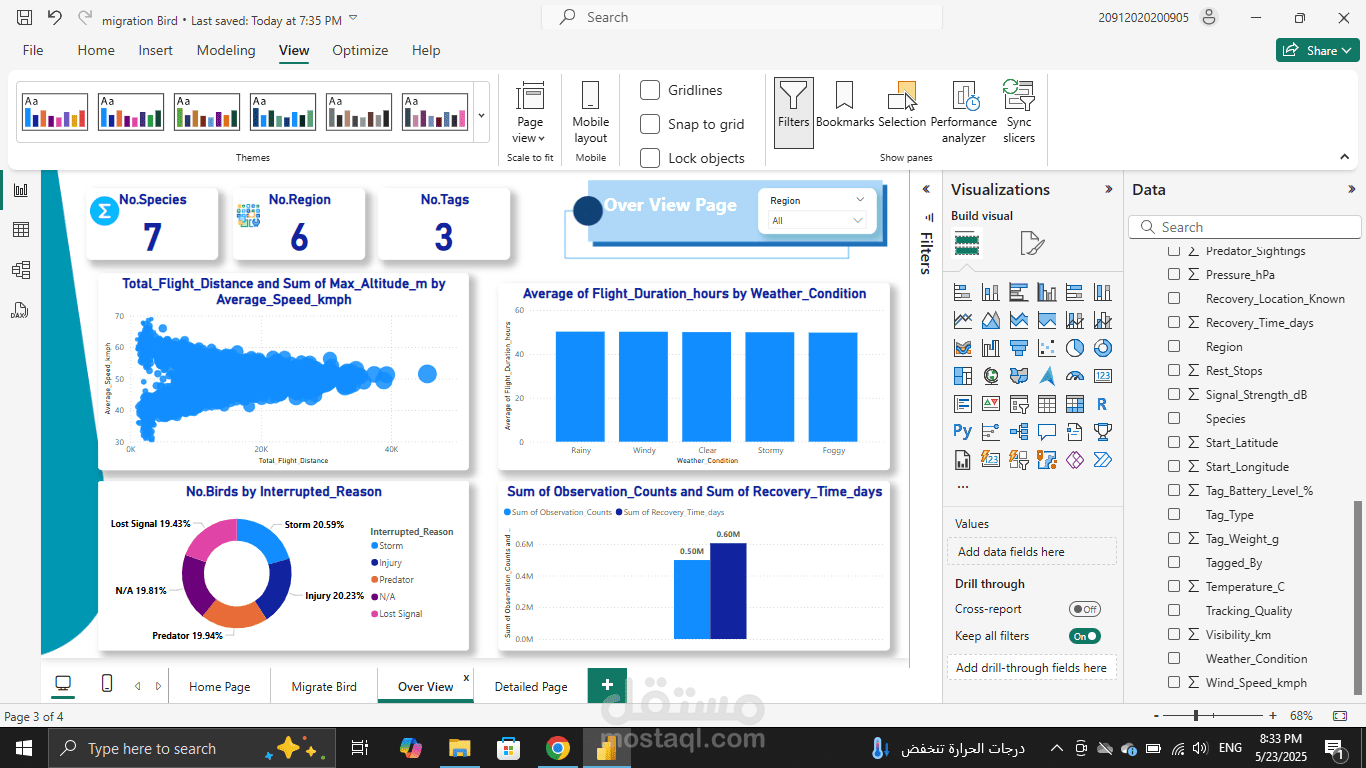Check the Lock objects option
Screen dimensions: 1366x768
click(650, 158)
